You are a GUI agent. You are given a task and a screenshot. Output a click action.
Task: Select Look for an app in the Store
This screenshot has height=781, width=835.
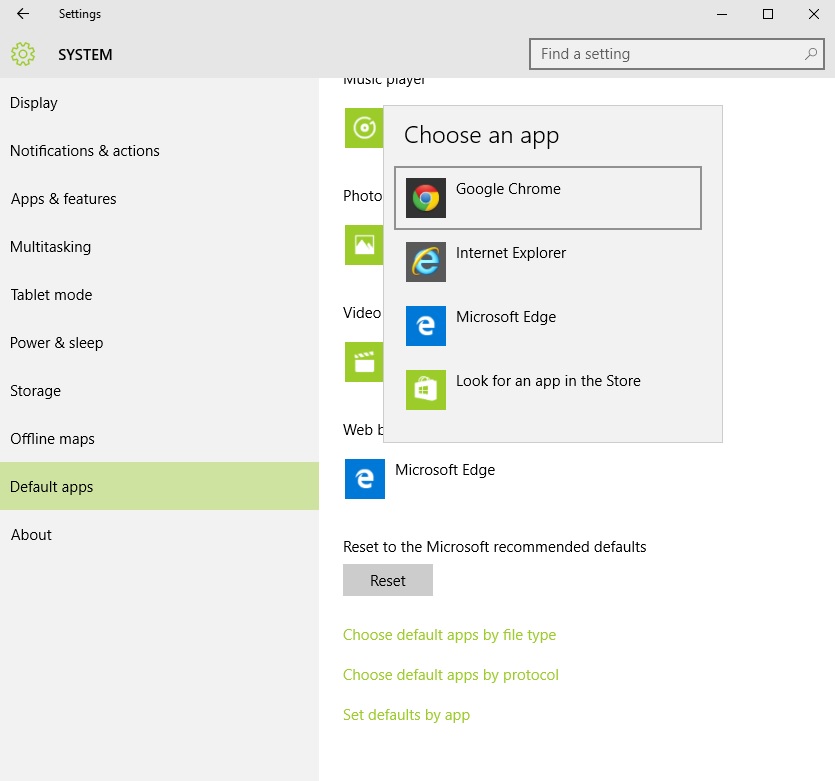(x=547, y=390)
